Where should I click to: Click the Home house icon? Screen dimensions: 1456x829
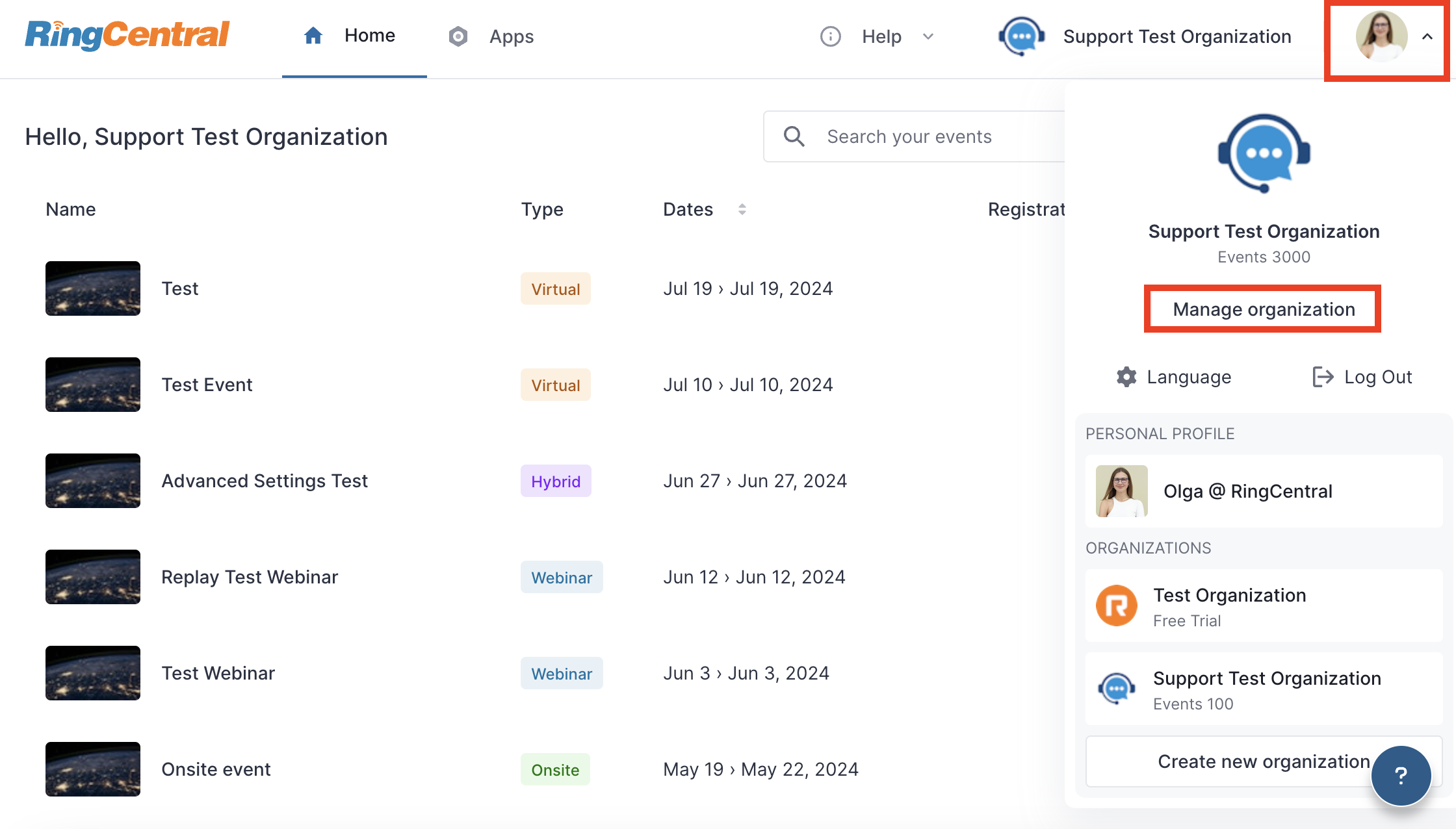pyautogui.click(x=313, y=36)
